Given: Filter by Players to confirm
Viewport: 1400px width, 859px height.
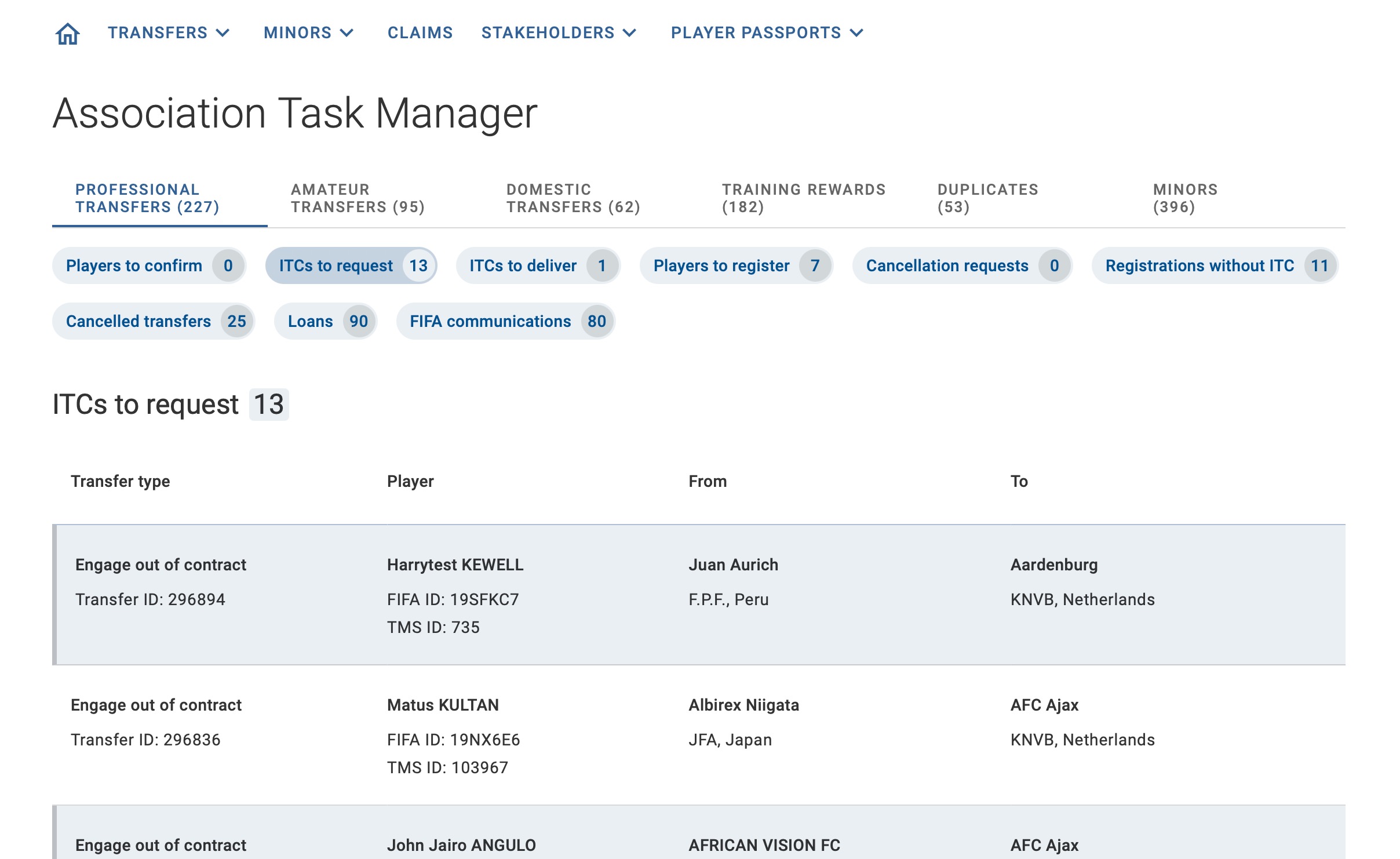Looking at the screenshot, I should coord(150,266).
